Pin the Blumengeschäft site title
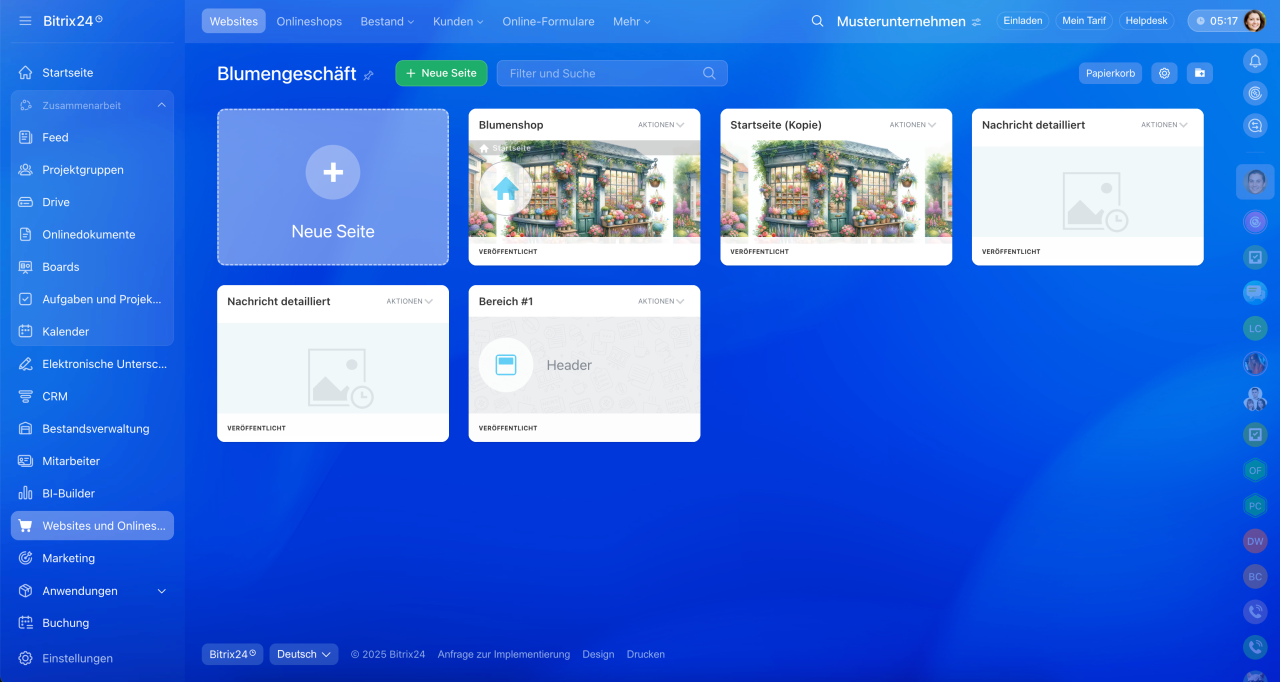The width and height of the screenshot is (1280, 682). pos(368,75)
